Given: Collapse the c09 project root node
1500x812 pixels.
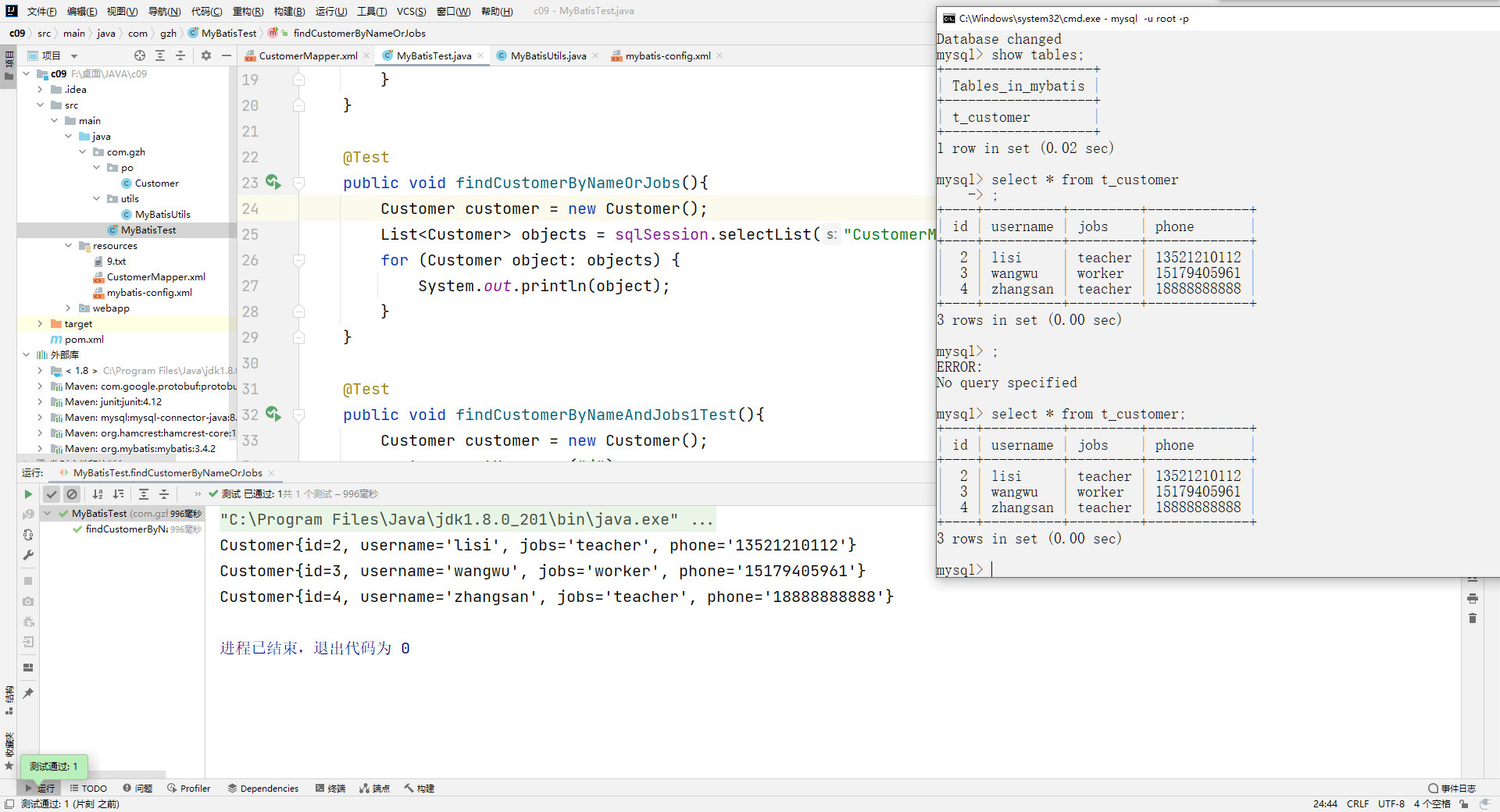Looking at the screenshot, I should point(27,74).
